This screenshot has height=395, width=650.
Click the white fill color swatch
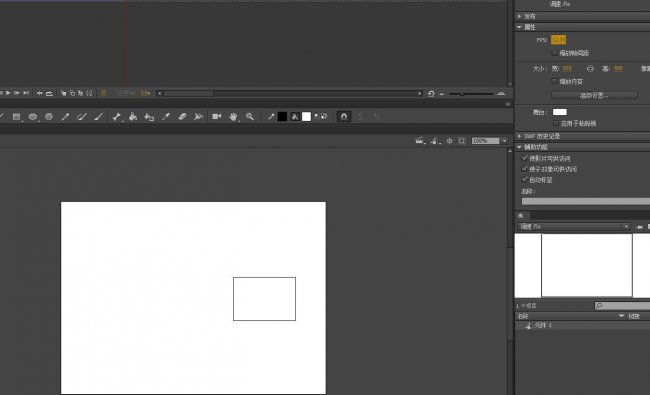pos(306,117)
